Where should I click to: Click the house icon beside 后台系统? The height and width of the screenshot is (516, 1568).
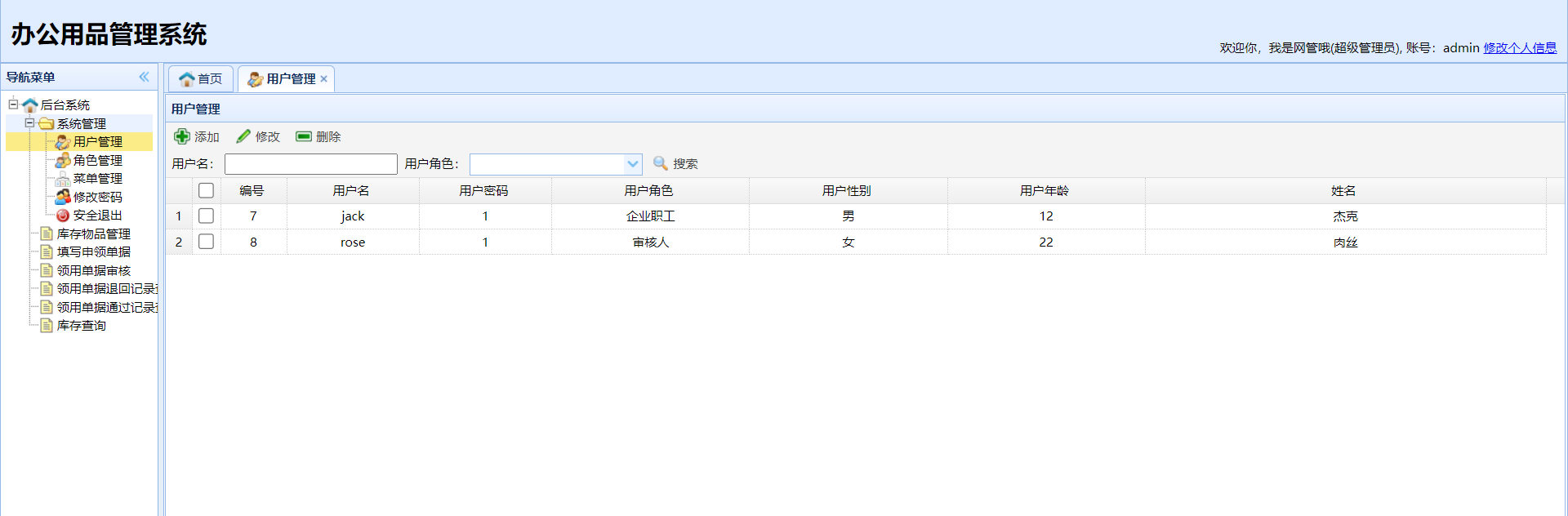tap(30, 105)
